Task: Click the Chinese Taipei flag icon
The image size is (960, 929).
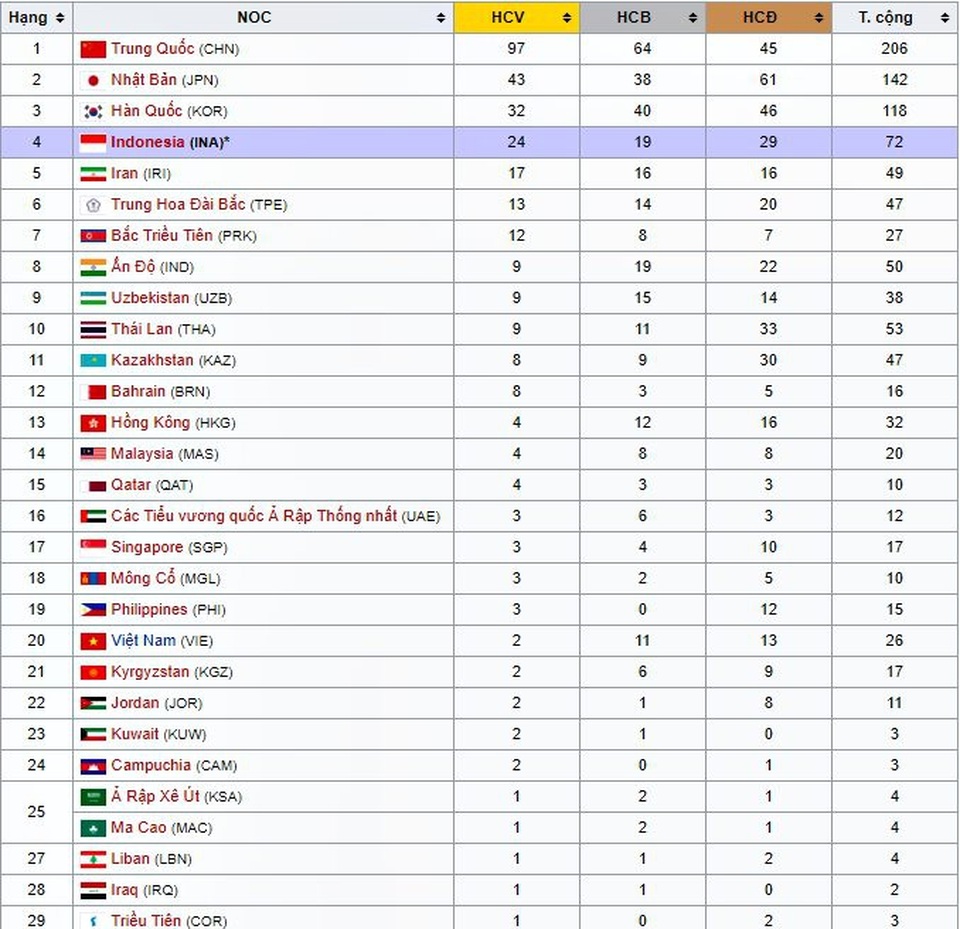Action: coord(93,205)
